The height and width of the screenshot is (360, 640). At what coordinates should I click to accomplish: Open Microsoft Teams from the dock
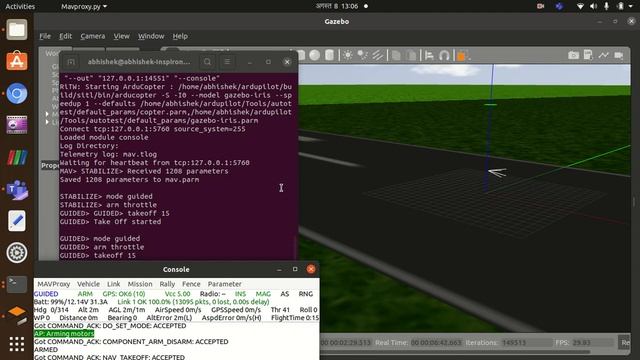[x=17, y=189]
